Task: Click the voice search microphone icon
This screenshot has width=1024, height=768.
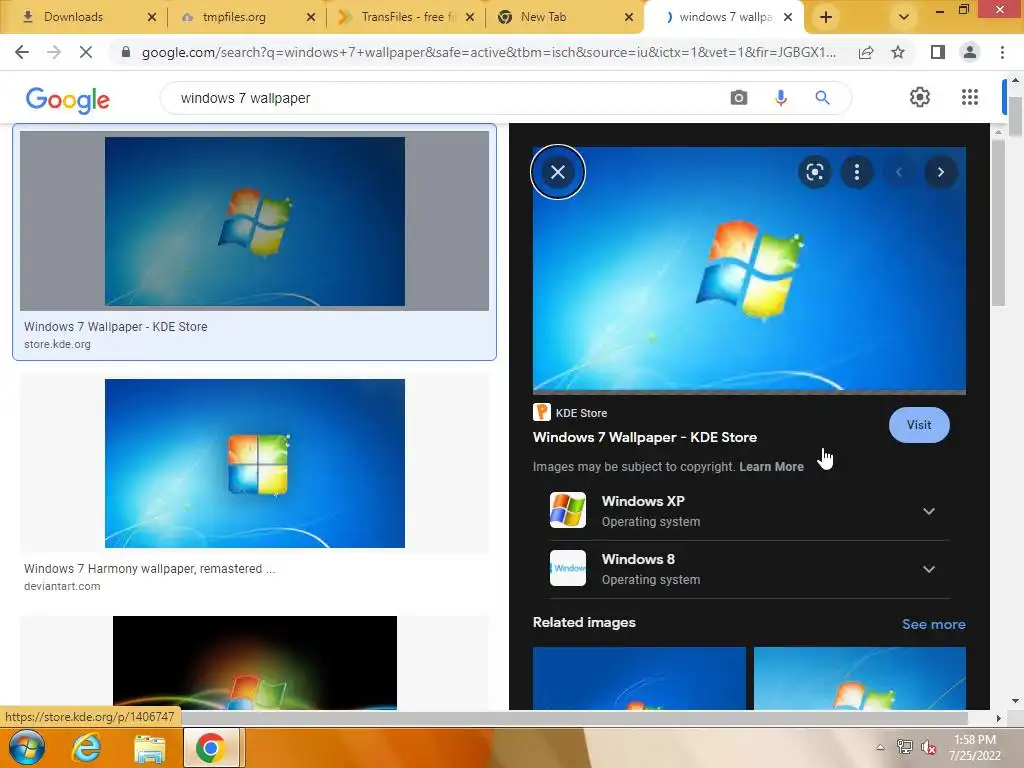Action: [x=780, y=98]
